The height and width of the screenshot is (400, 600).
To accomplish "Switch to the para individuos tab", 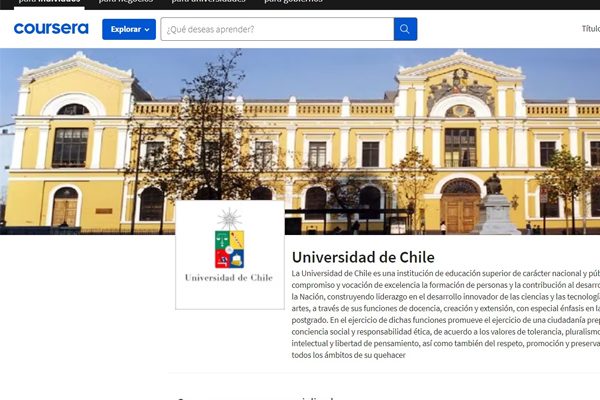I will point(49,2).
